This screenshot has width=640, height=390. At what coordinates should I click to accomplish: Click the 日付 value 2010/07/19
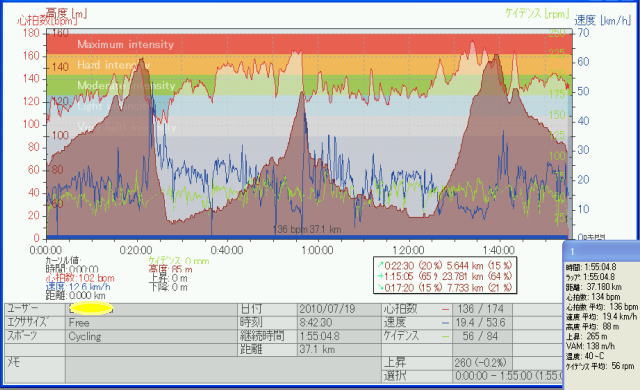coord(327,309)
